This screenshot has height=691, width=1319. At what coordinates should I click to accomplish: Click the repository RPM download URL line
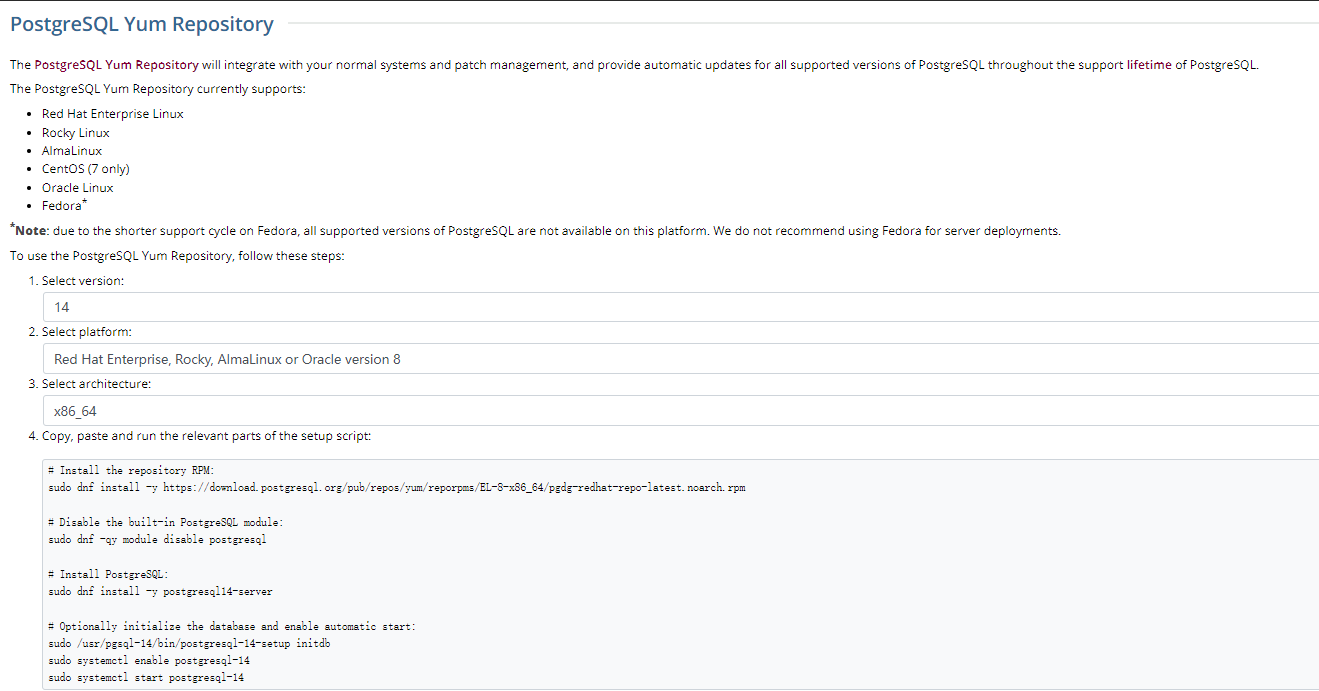(397, 488)
